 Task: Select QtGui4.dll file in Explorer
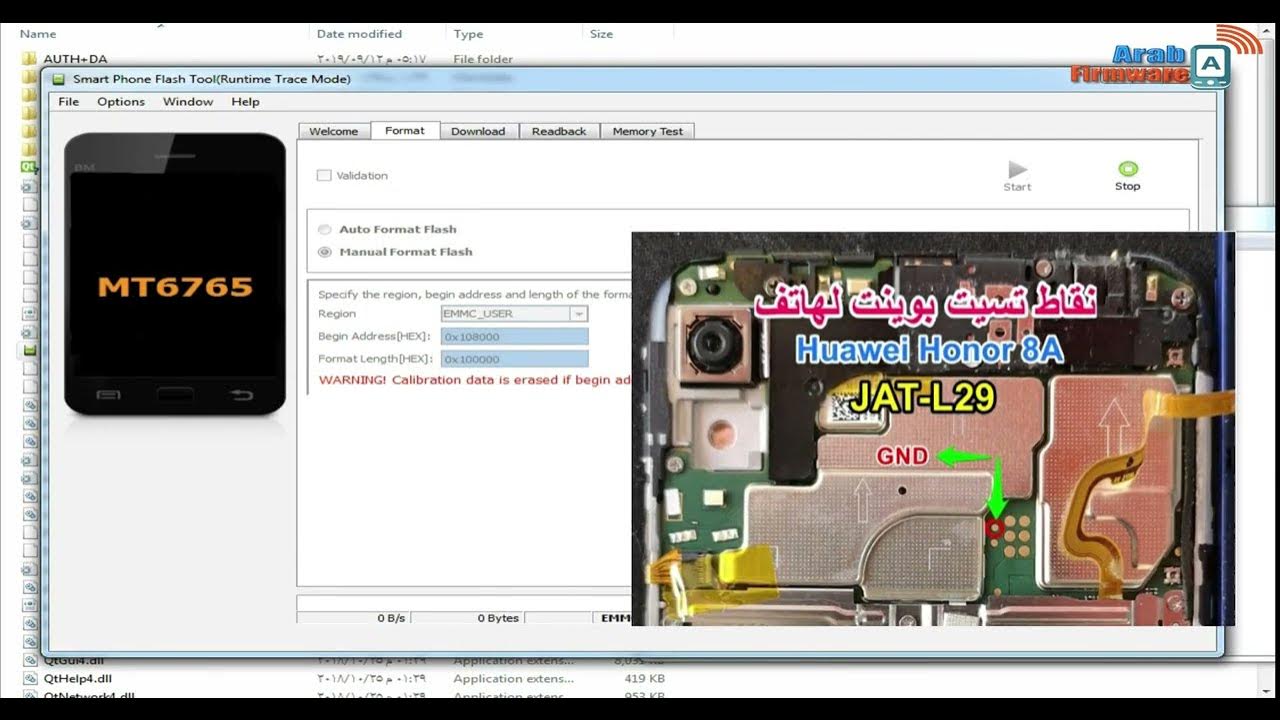[x=73, y=661]
